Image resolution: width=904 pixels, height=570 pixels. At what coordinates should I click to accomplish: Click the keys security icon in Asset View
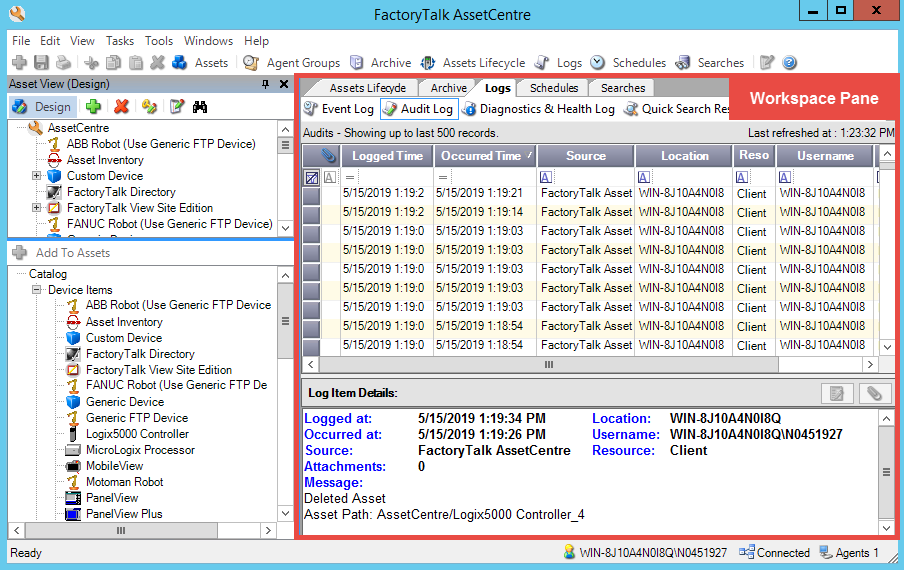[x=149, y=107]
